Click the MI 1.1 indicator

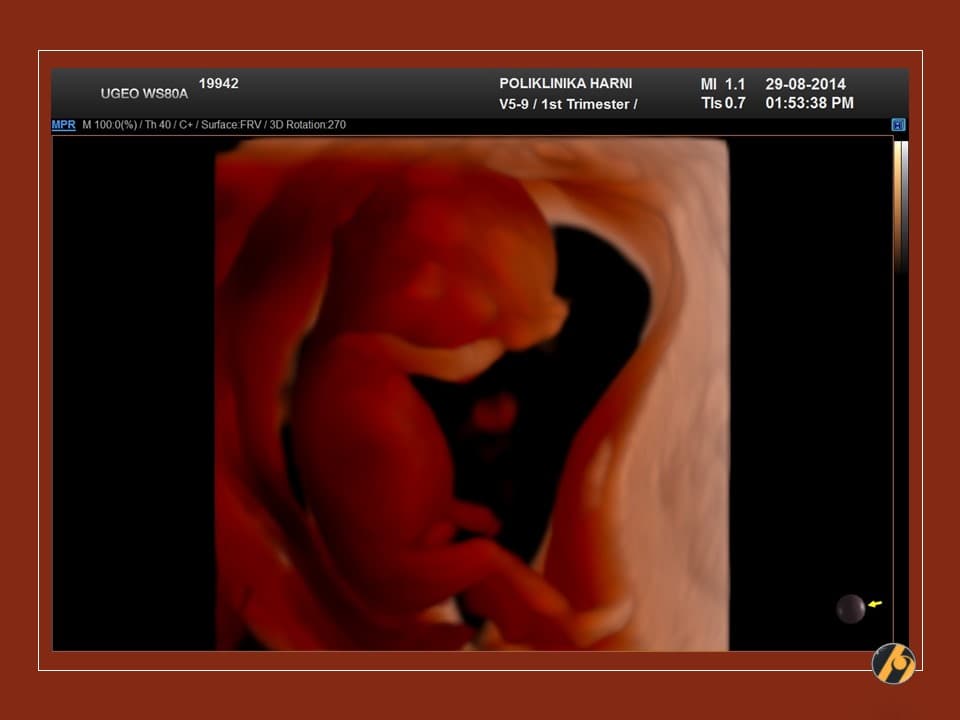[722, 84]
